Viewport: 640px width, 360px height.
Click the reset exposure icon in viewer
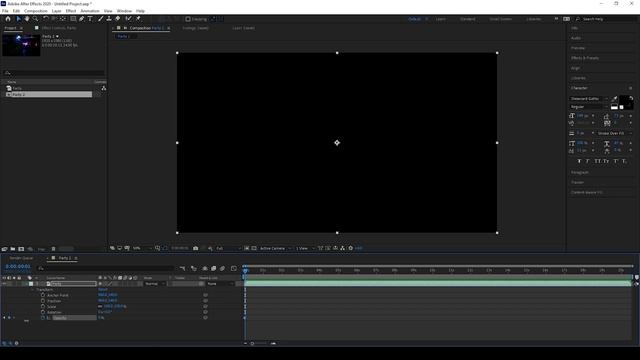click(351, 248)
